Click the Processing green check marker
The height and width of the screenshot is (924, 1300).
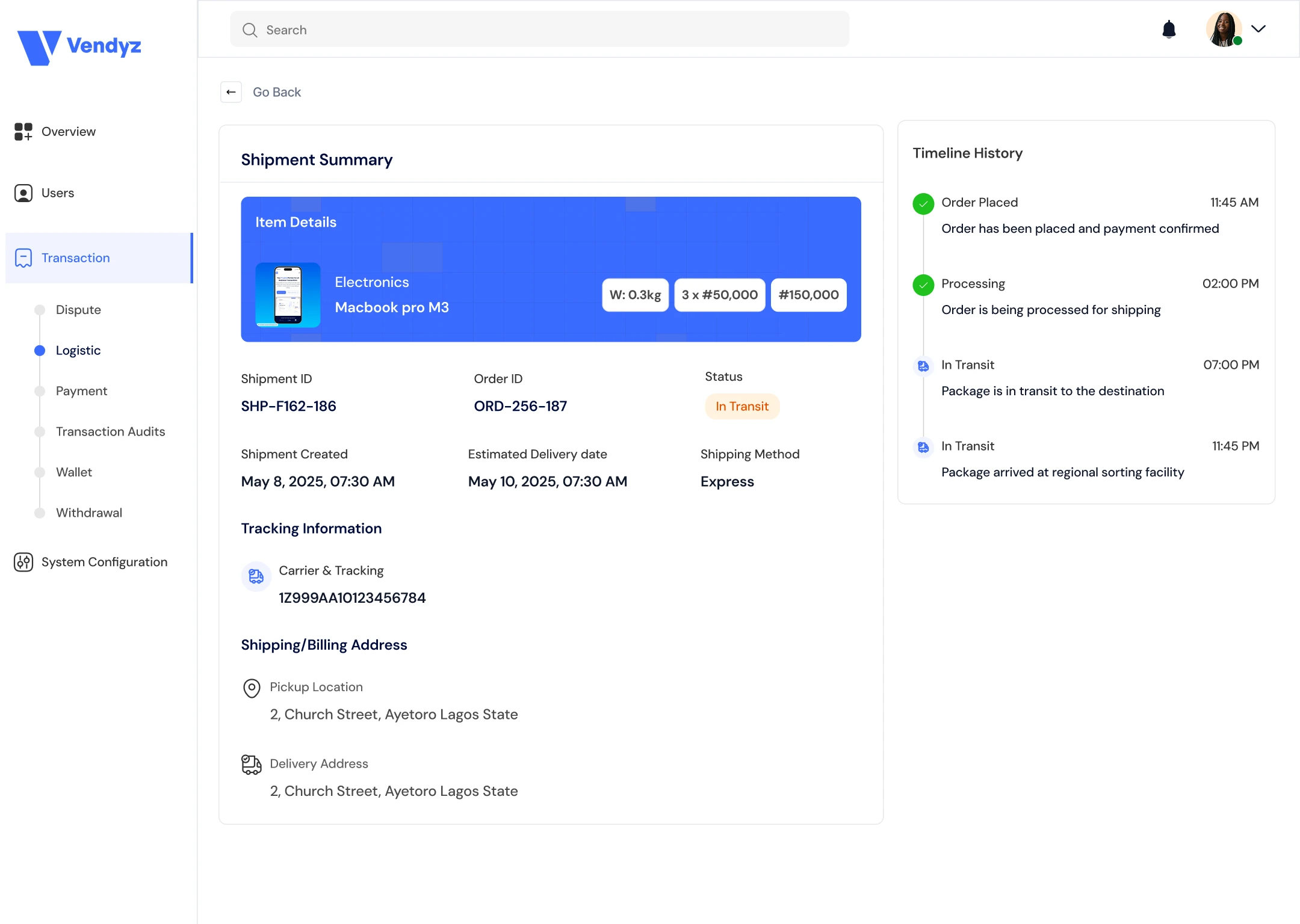pos(923,285)
